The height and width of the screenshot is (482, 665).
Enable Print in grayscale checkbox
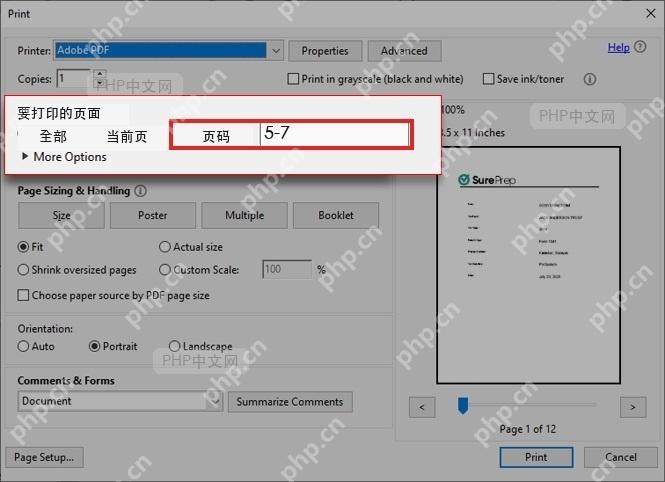pyautogui.click(x=293, y=79)
